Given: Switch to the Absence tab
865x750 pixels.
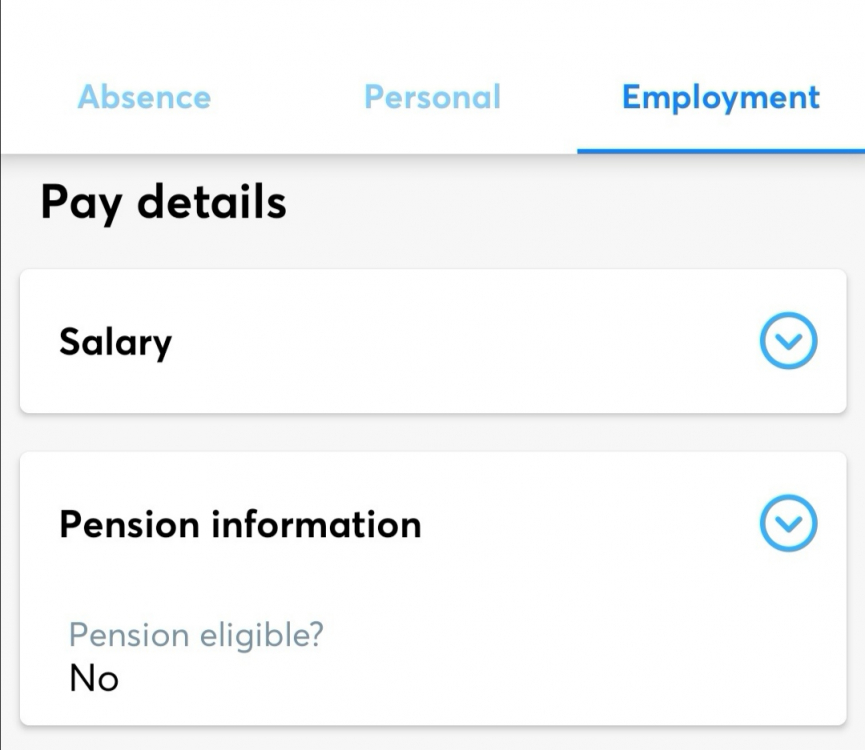Looking at the screenshot, I should click(x=144, y=98).
